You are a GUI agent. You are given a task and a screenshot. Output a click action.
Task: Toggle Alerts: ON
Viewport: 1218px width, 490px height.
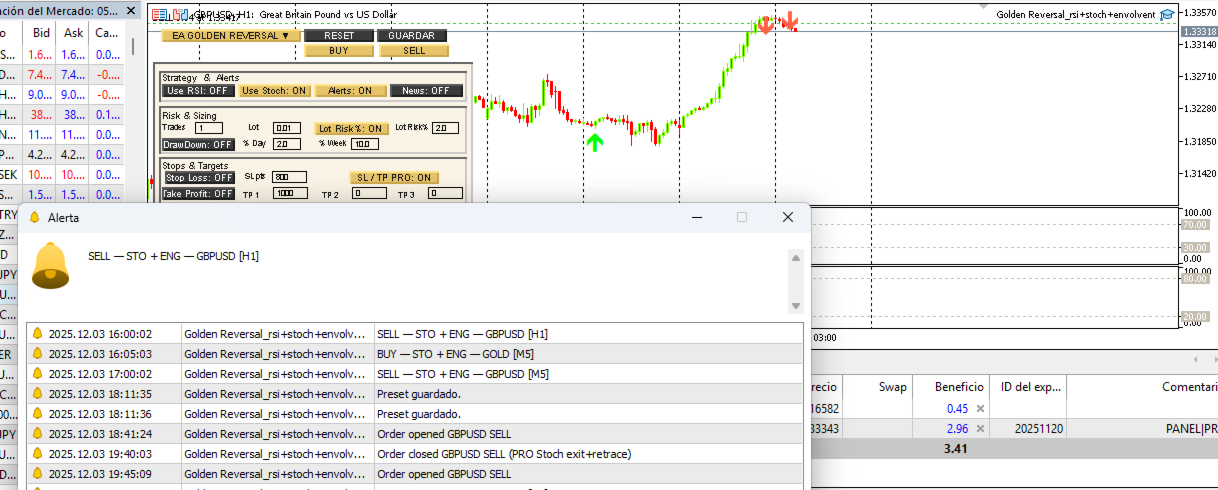pos(351,91)
